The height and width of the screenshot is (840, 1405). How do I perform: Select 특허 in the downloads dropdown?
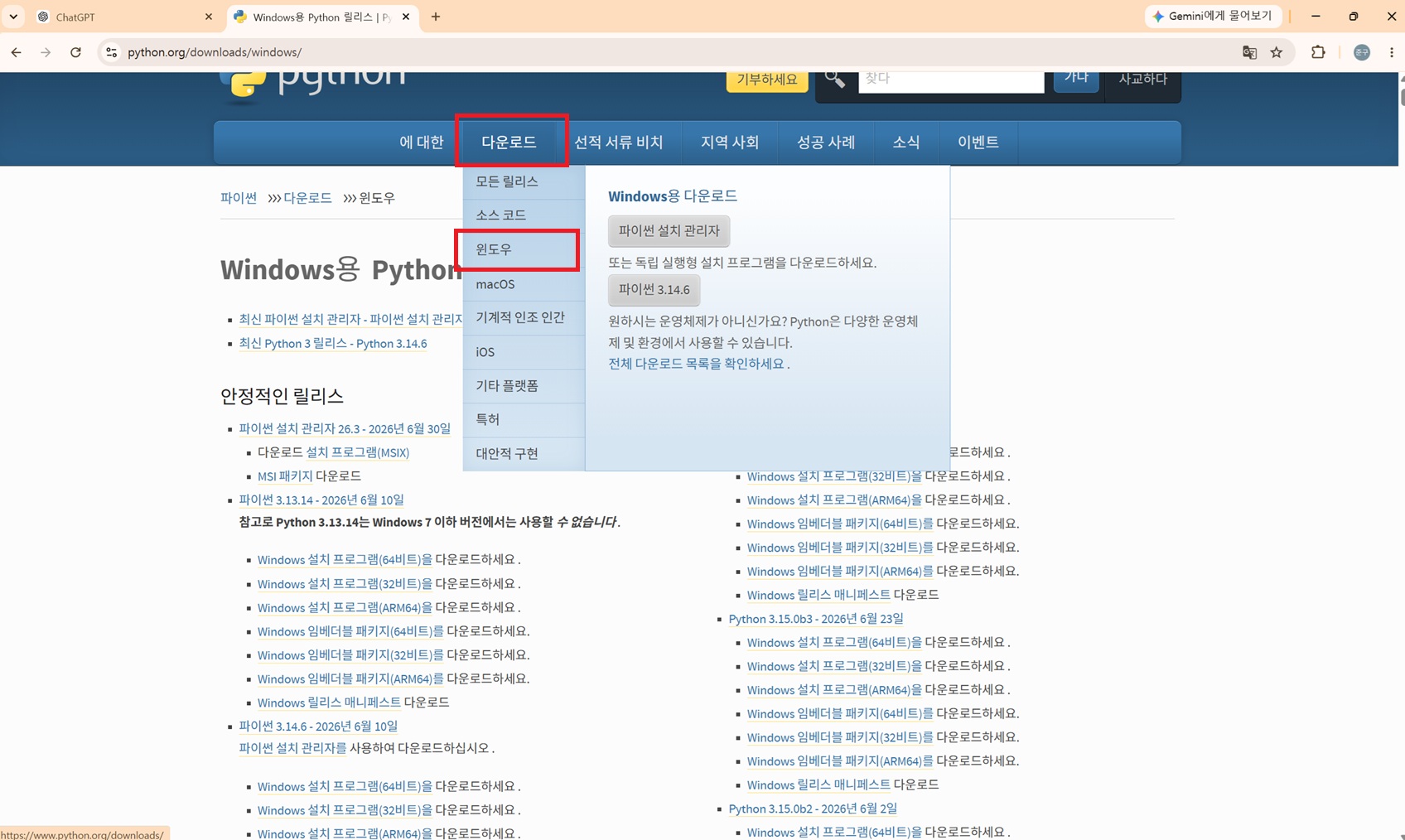(524, 420)
